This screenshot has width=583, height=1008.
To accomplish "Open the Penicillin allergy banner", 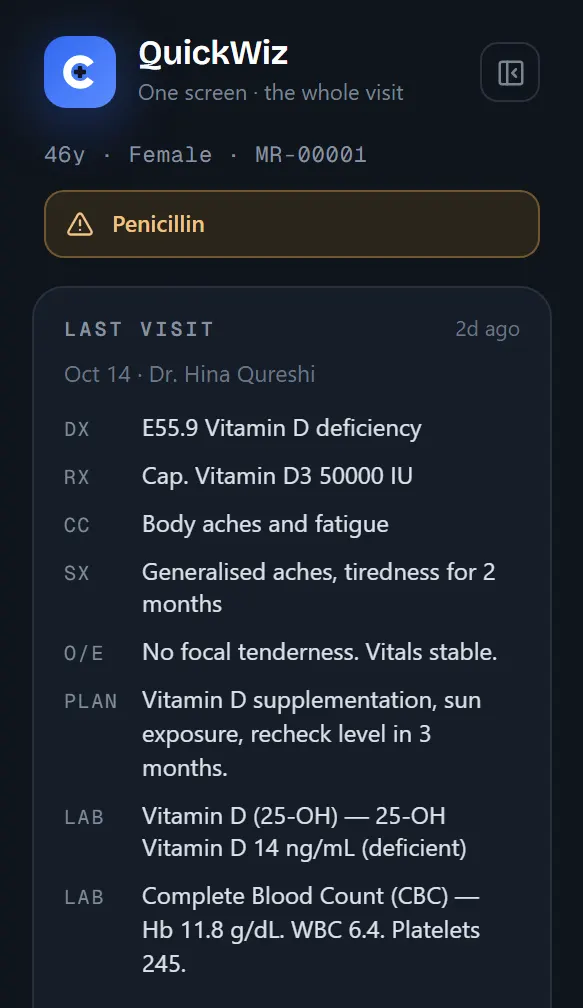I will (x=292, y=224).
